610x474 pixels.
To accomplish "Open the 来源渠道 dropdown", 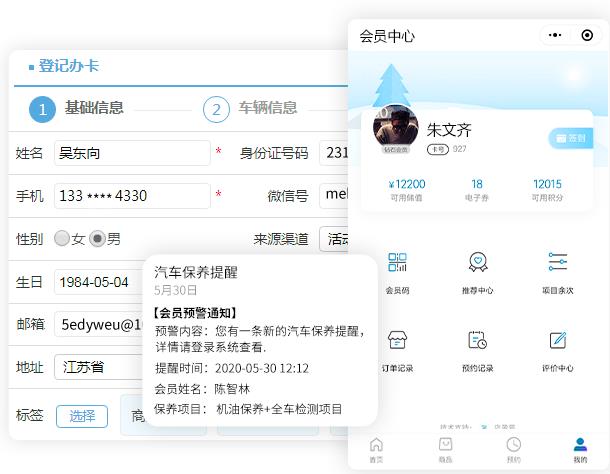I will point(333,239).
